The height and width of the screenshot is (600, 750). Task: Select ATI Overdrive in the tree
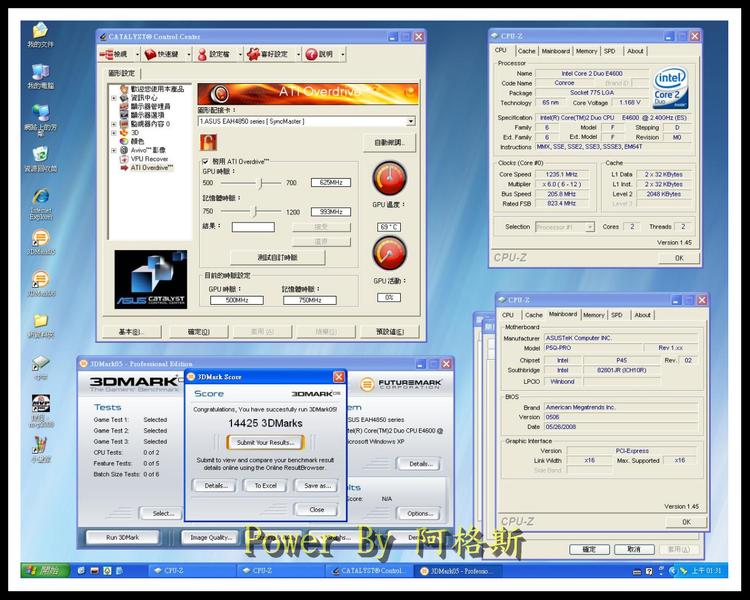(152, 167)
